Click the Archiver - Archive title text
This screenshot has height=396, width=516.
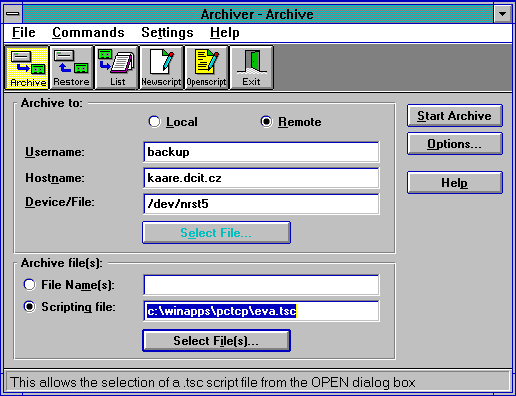click(x=257, y=14)
